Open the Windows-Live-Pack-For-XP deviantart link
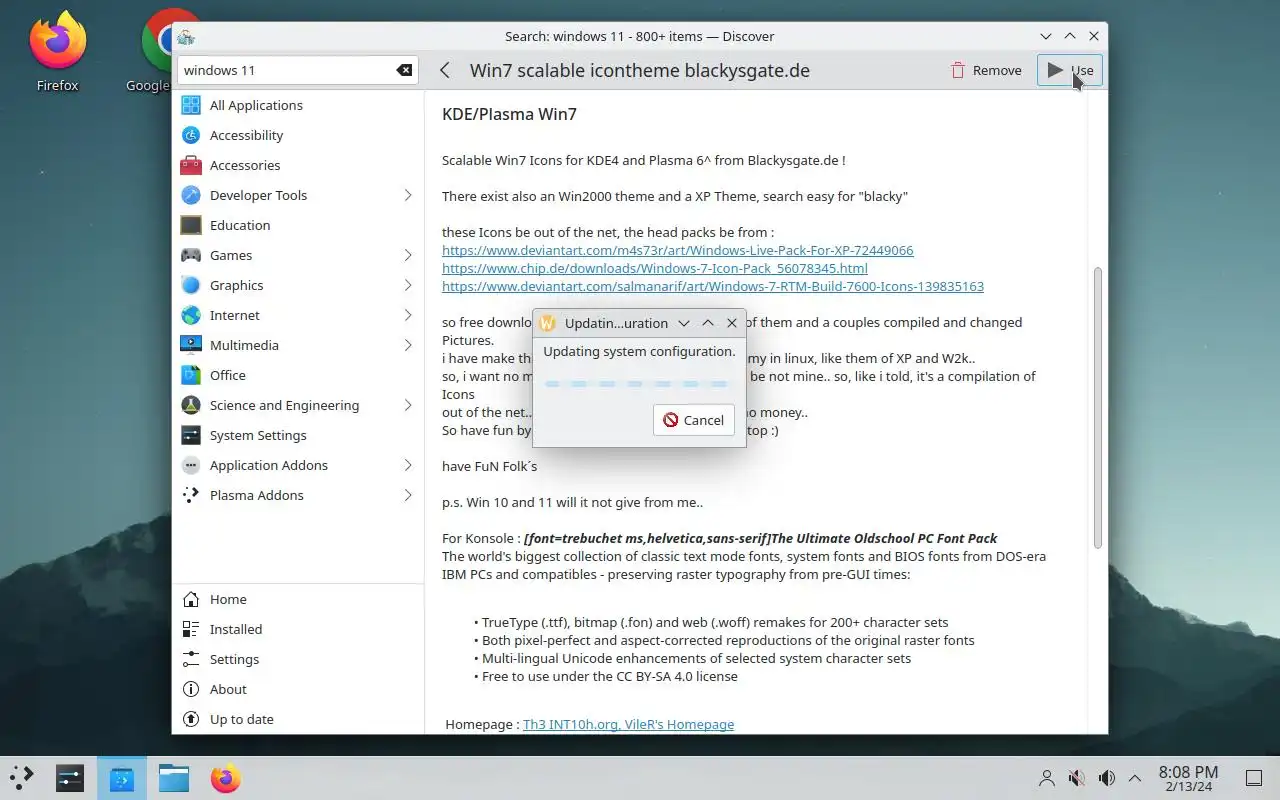 tap(677, 250)
